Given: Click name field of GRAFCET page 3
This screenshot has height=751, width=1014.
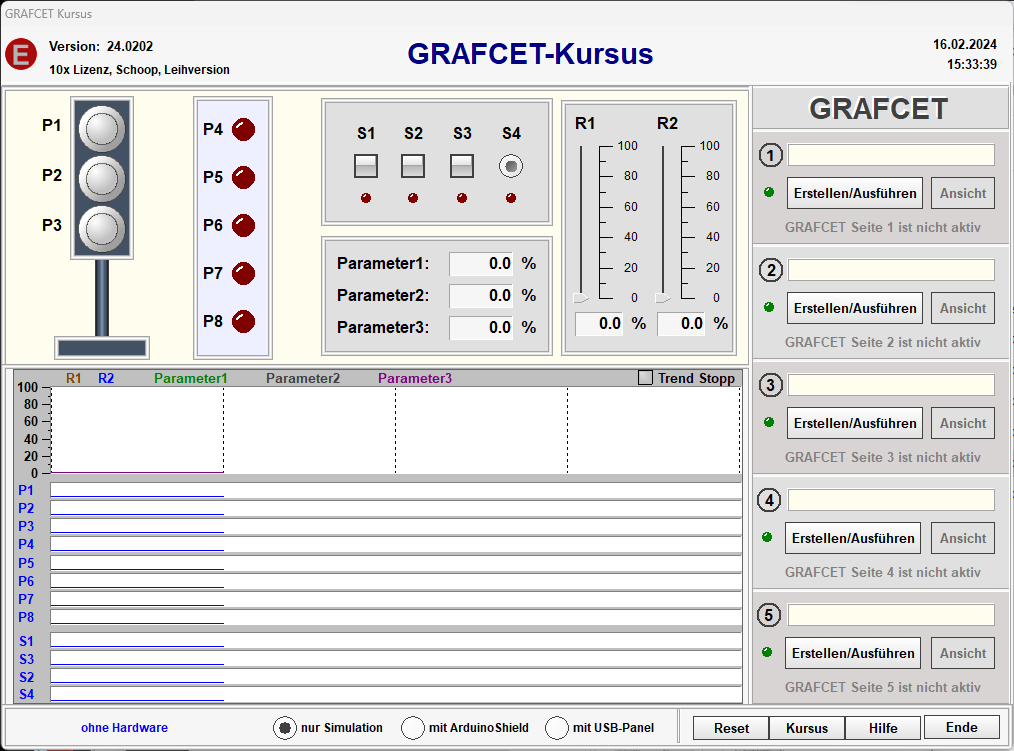Looking at the screenshot, I should click(x=891, y=385).
